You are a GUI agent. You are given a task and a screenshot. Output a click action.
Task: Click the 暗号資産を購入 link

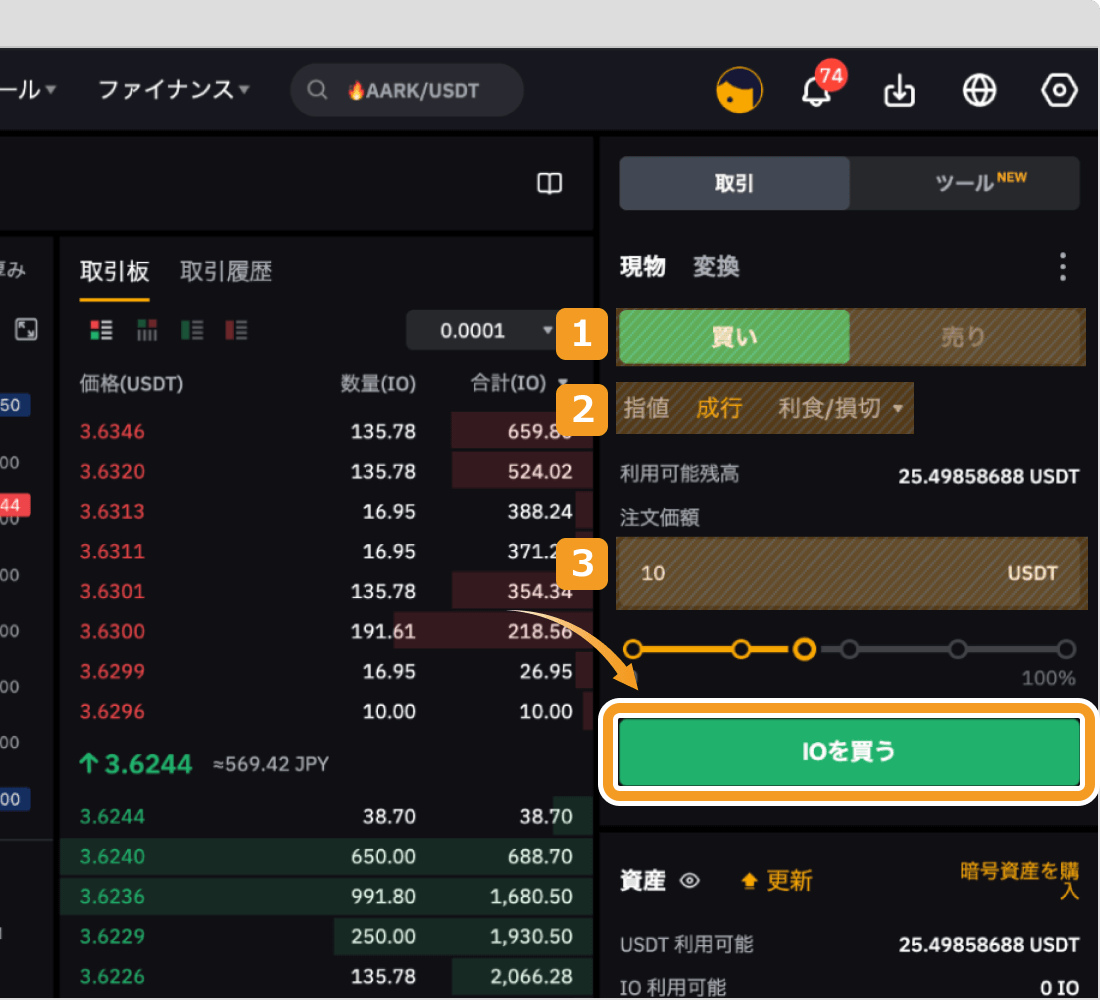(x=1019, y=880)
